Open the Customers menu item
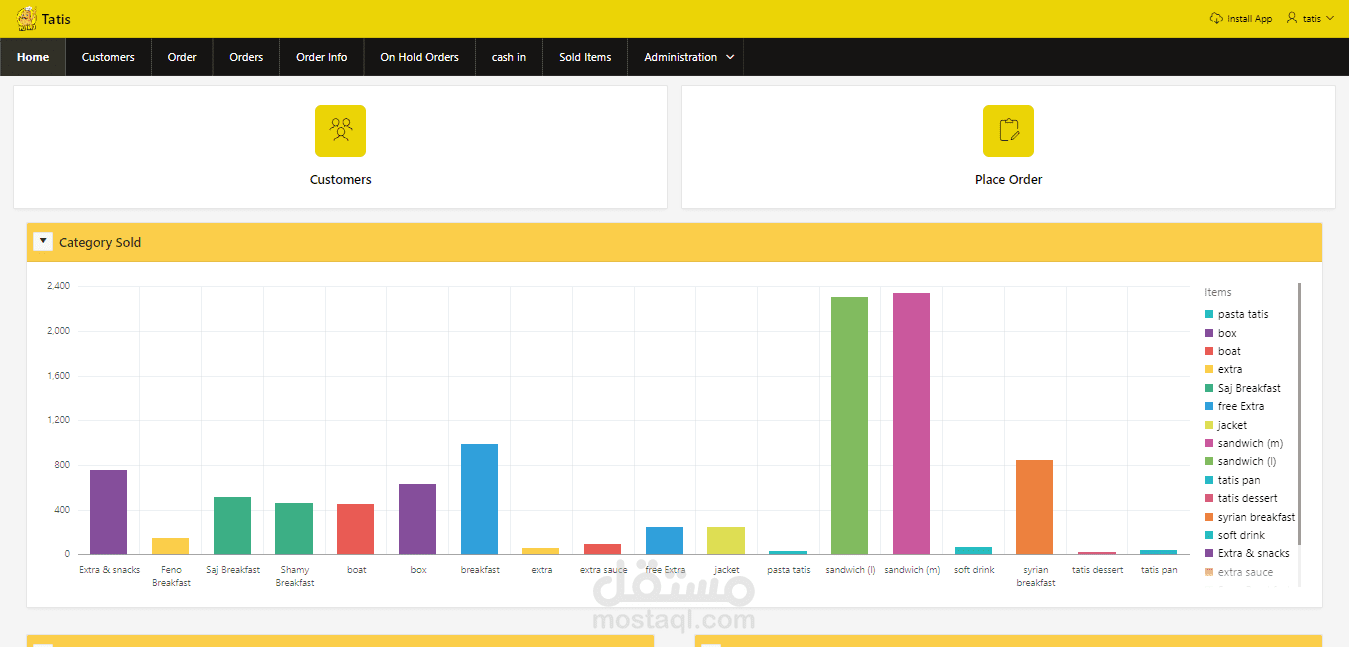Screen dimensions: 1349x647 [108, 57]
